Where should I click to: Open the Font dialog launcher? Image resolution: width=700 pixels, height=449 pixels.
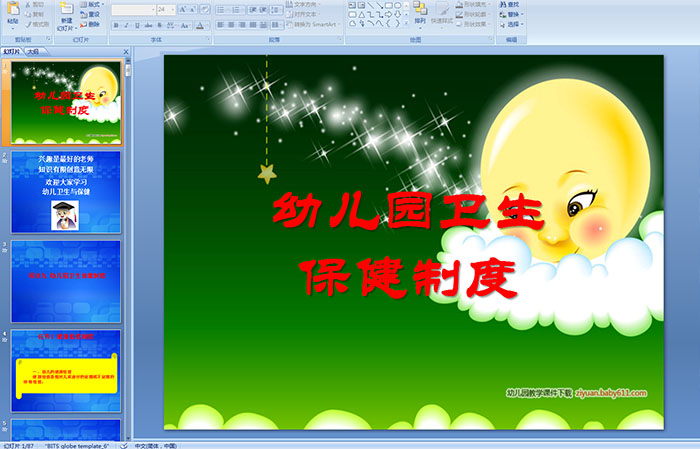208,39
